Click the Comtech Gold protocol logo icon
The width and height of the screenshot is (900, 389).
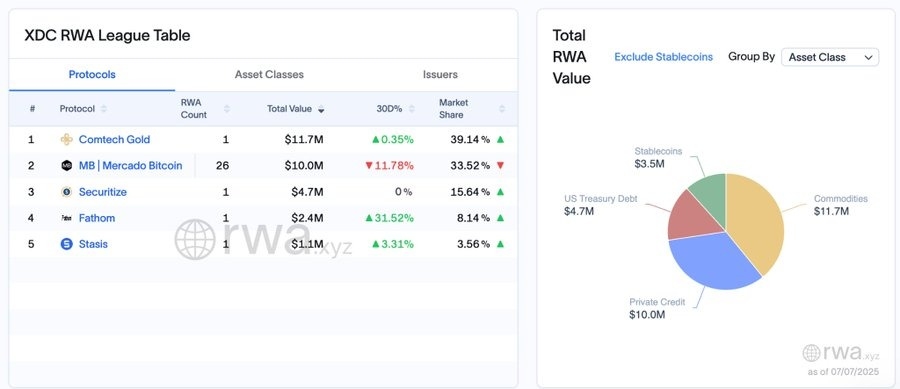click(x=67, y=139)
